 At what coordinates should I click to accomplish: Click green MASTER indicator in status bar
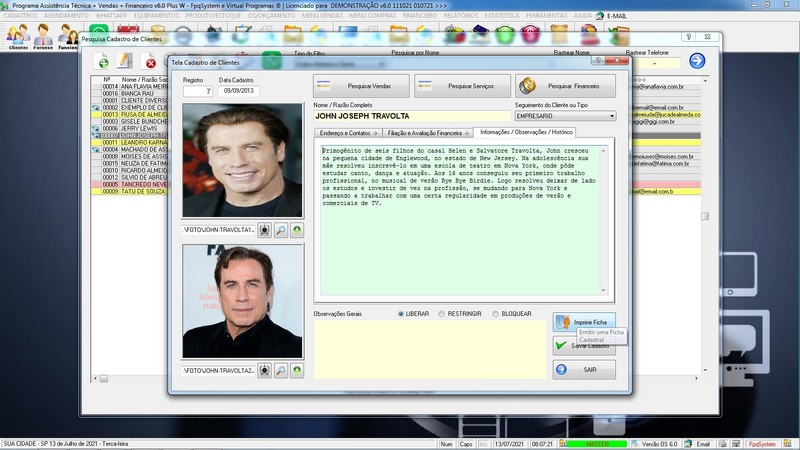pos(596,444)
